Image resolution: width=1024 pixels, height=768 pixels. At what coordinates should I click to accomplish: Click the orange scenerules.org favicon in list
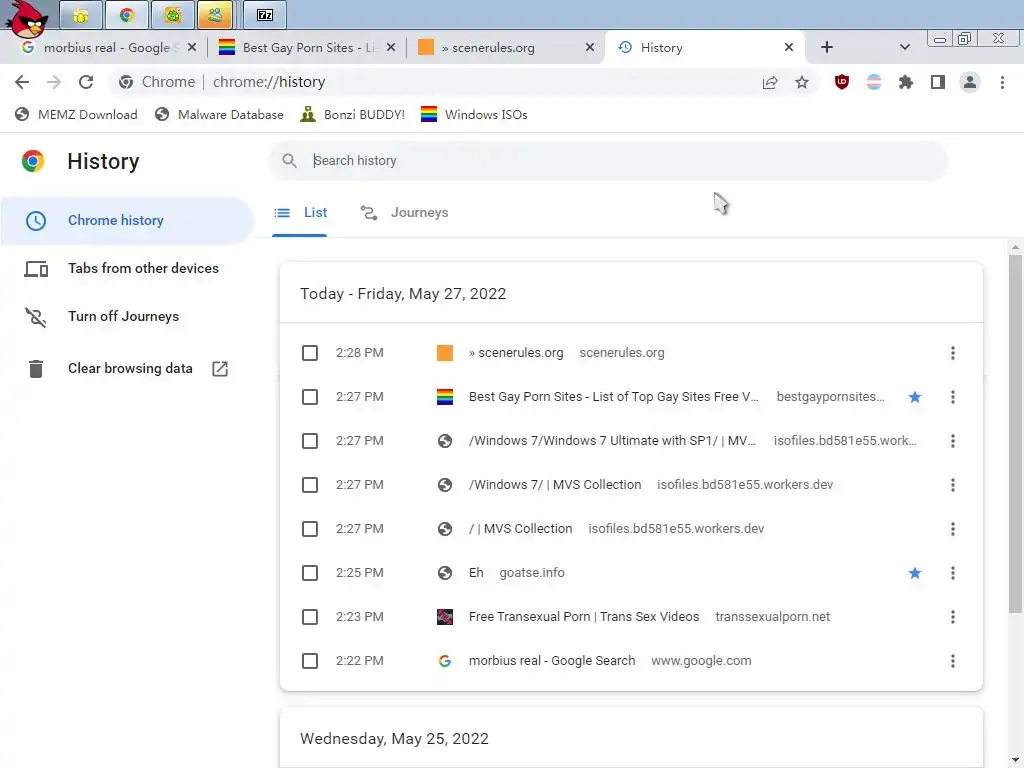click(x=445, y=353)
